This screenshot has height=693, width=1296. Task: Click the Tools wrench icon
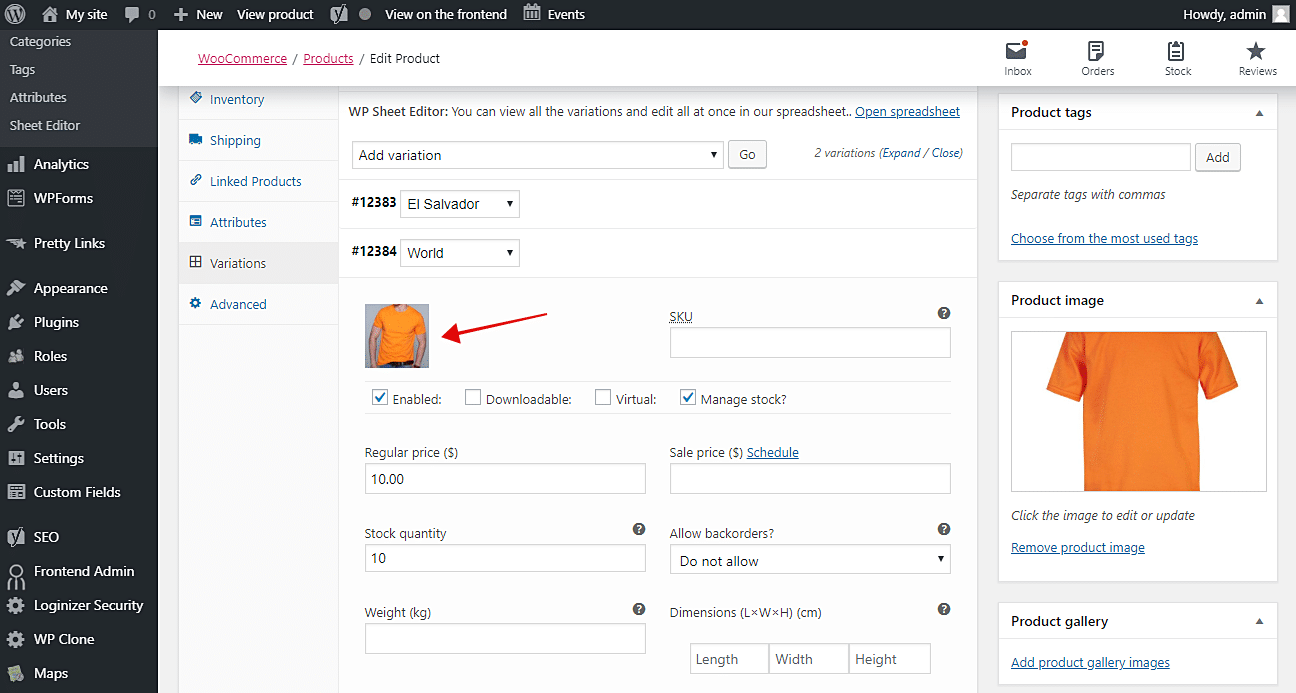16,424
